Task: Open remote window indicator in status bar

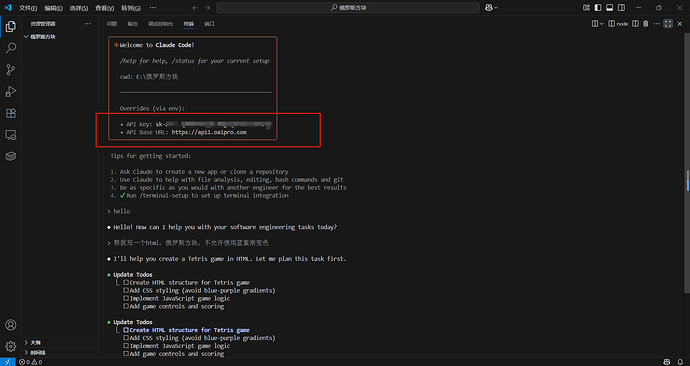Action: click(7, 362)
